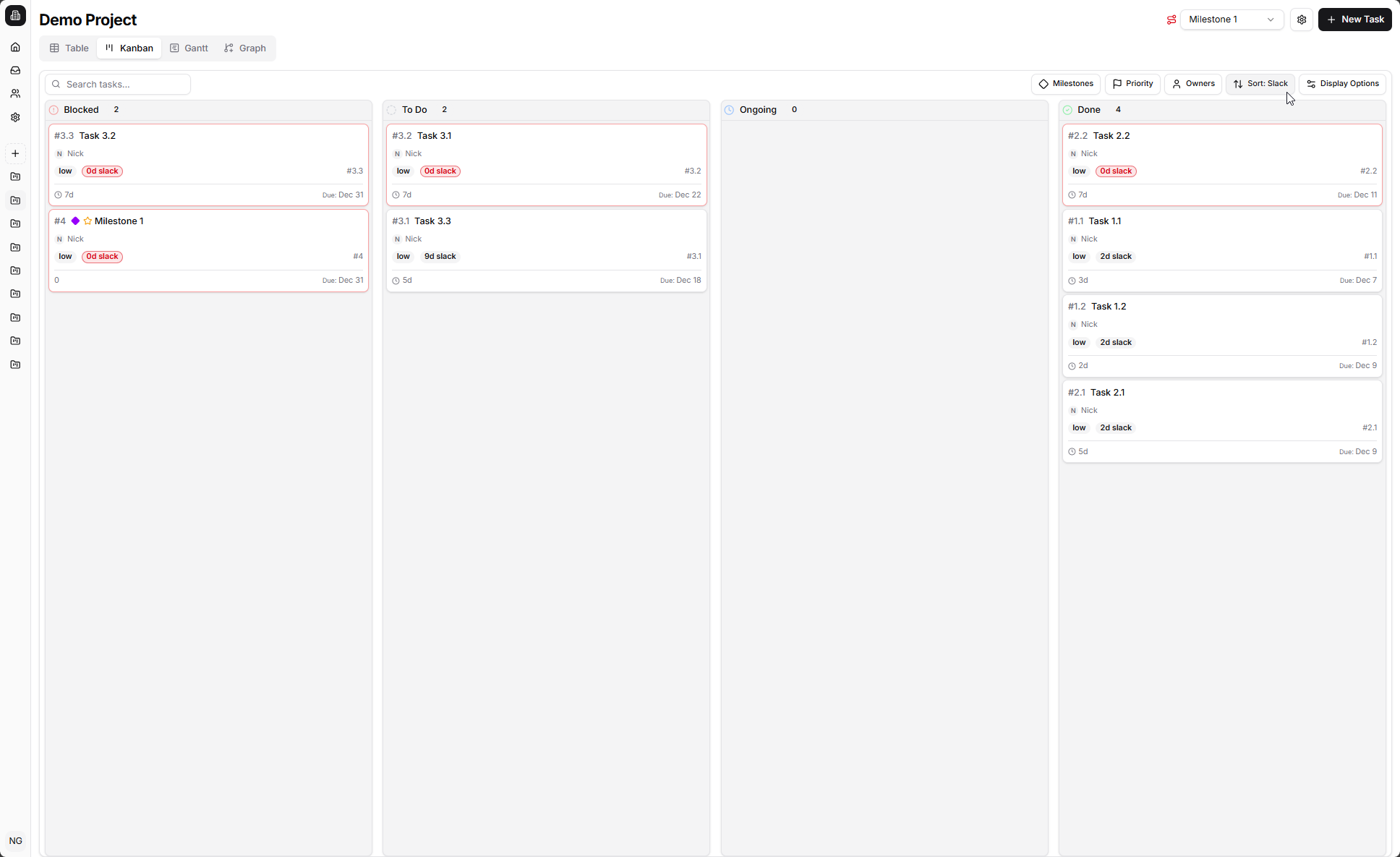
Task: Click the app logo at top left
Action: click(15, 15)
